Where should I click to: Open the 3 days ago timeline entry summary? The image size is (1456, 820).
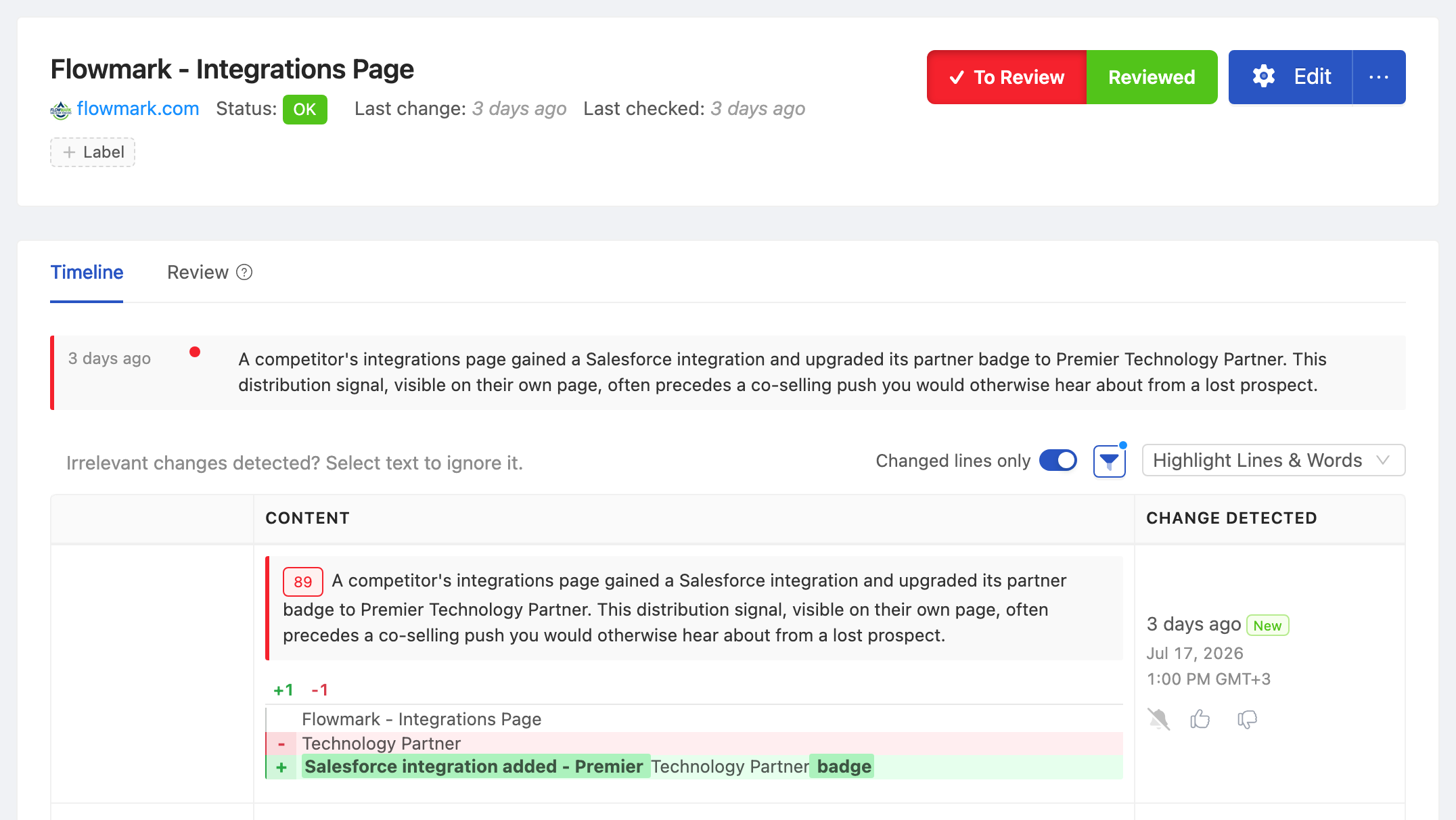pyautogui.click(x=728, y=373)
